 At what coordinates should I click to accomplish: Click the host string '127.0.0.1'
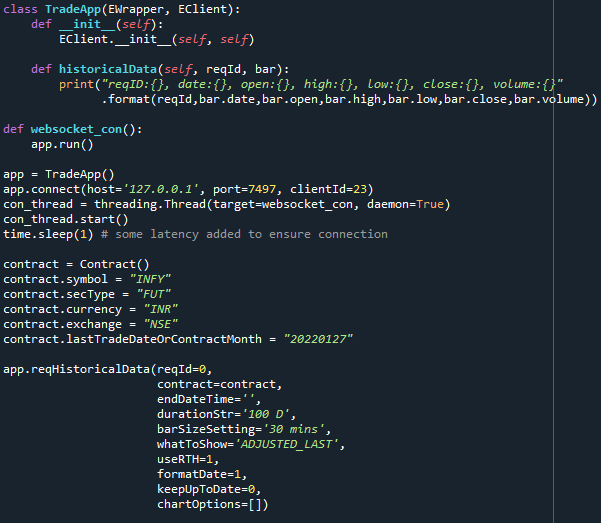163,189
